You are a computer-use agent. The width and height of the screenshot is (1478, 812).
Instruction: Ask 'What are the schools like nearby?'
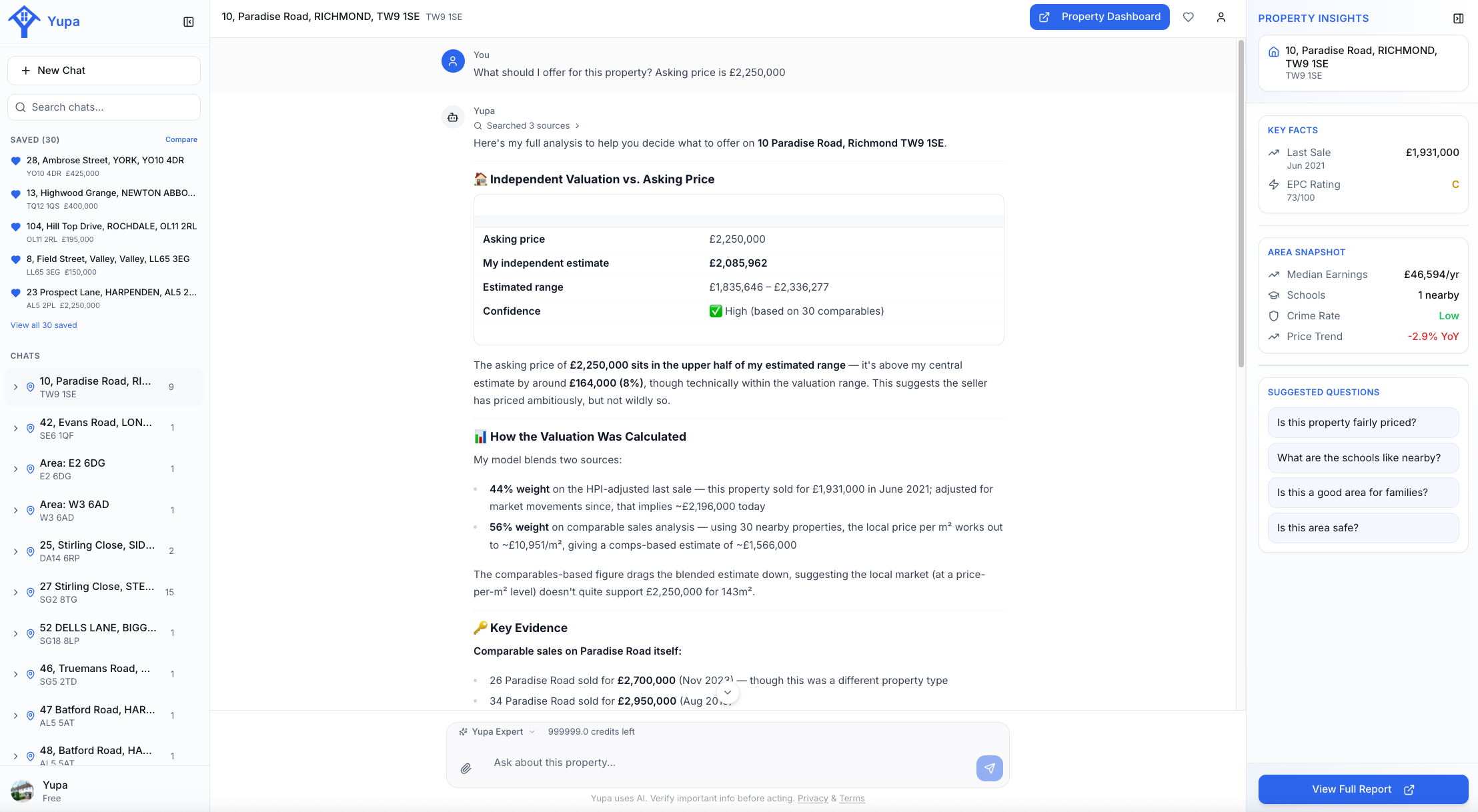1363,458
